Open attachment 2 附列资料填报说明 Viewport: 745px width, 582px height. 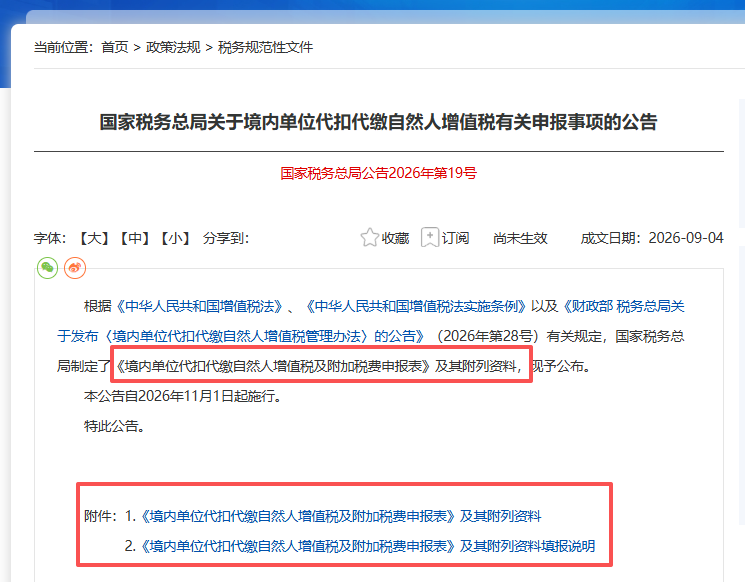pyautogui.click(x=368, y=546)
